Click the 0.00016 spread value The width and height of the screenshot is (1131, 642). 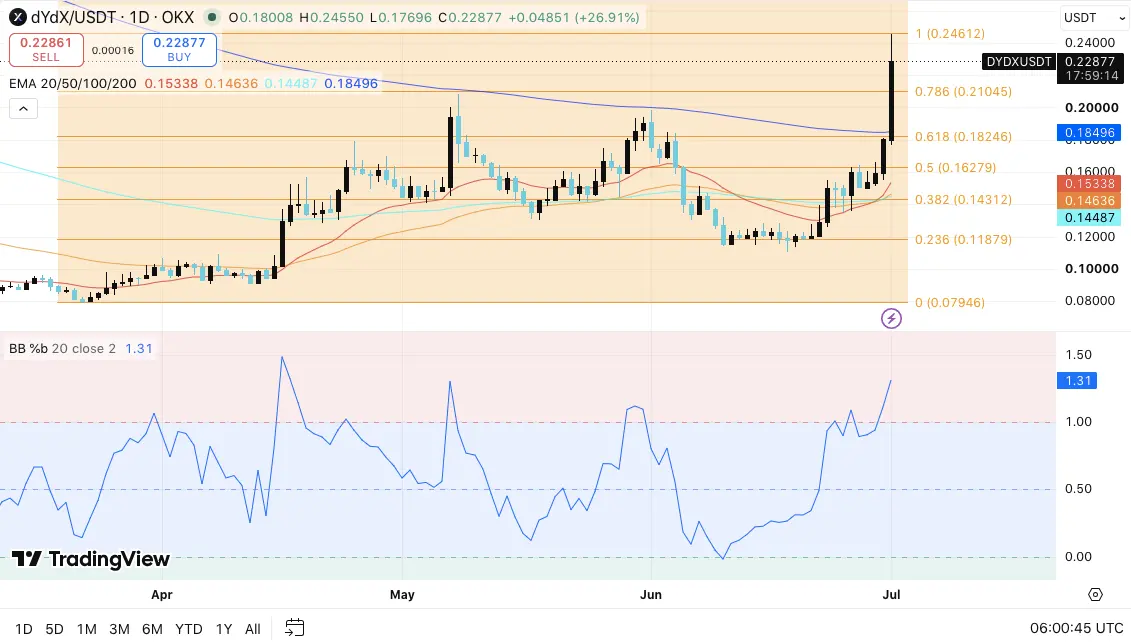[113, 50]
